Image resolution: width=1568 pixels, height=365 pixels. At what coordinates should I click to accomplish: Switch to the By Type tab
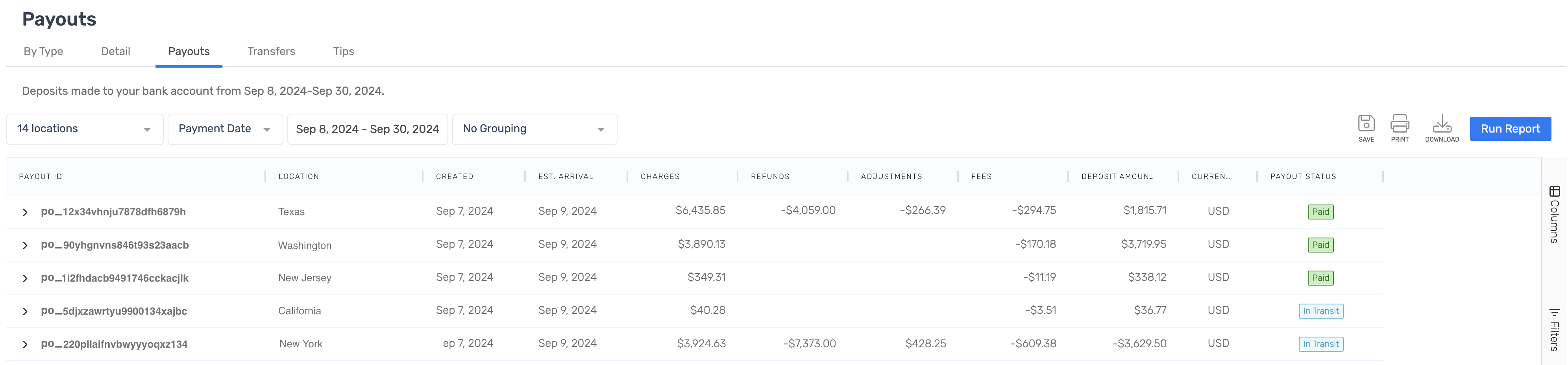coord(43,52)
